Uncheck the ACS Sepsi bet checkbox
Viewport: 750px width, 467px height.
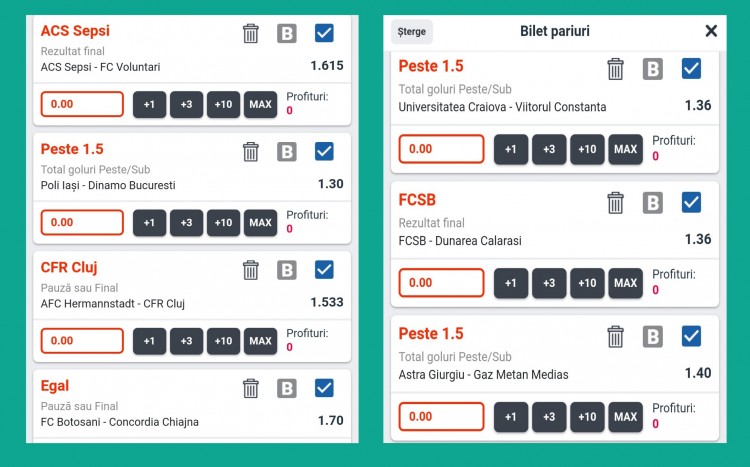click(x=324, y=33)
